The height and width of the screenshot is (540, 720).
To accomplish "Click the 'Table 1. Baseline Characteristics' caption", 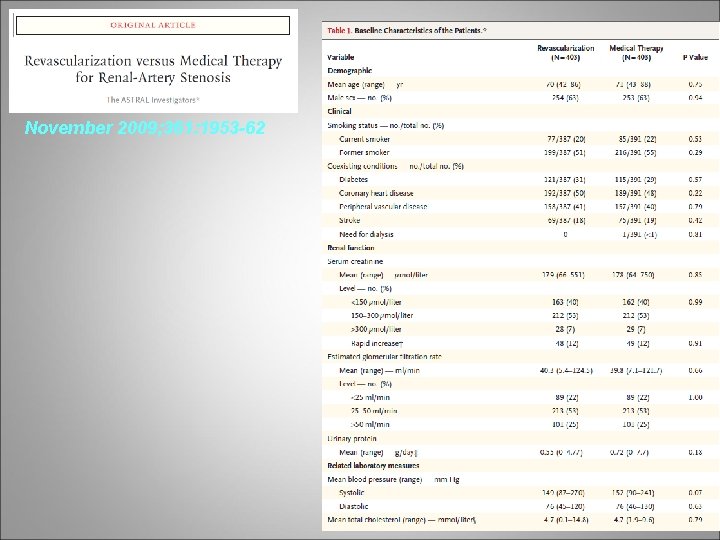I will [407, 31].
